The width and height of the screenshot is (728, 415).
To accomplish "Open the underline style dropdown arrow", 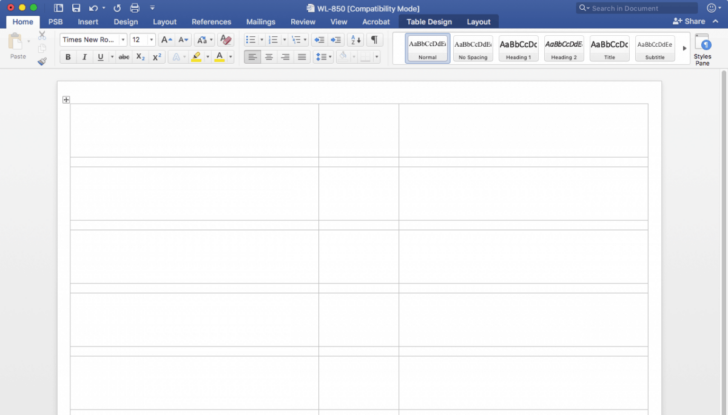I will (112, 57).
